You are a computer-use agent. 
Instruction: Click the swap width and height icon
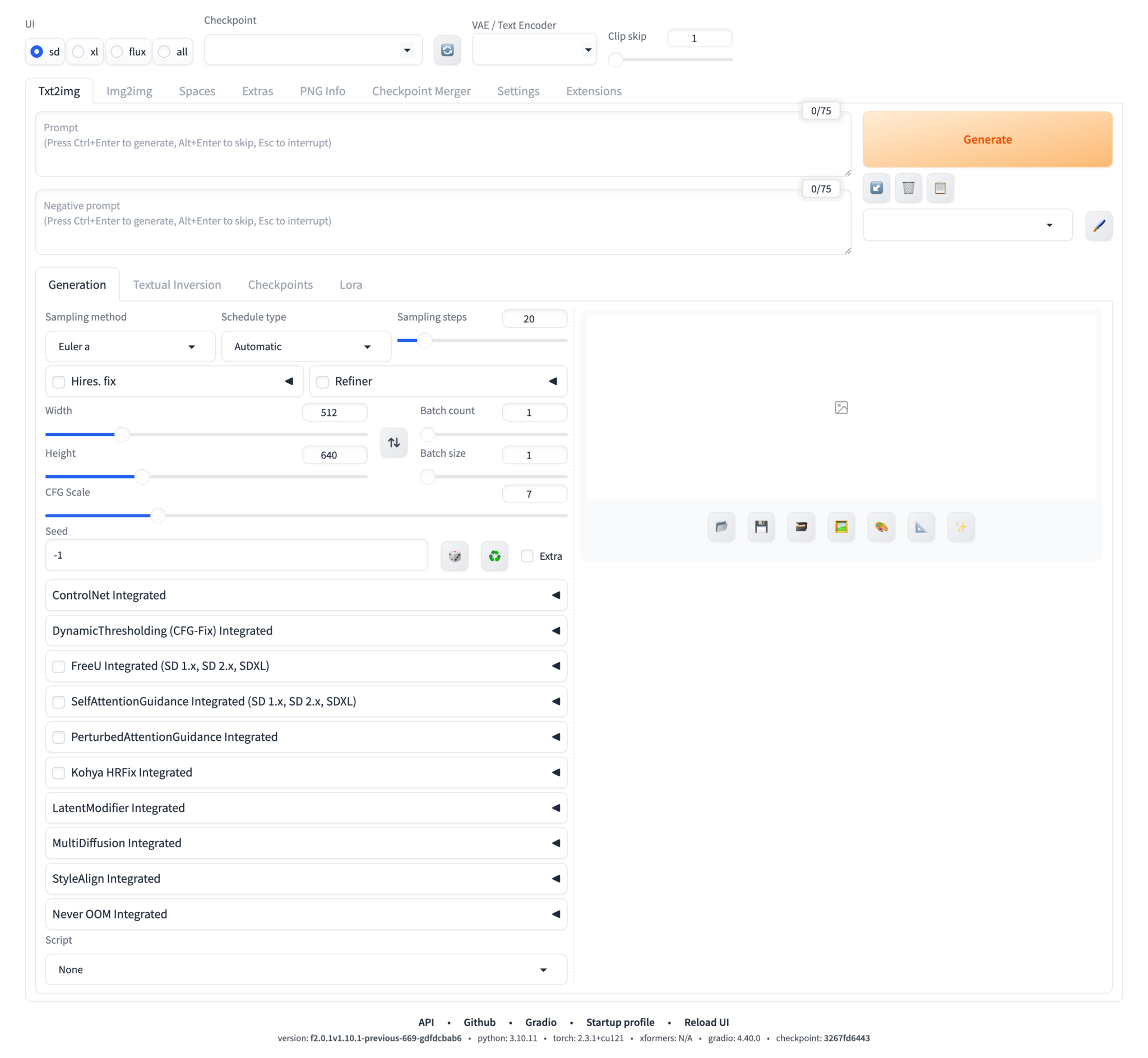click(394, 443)
